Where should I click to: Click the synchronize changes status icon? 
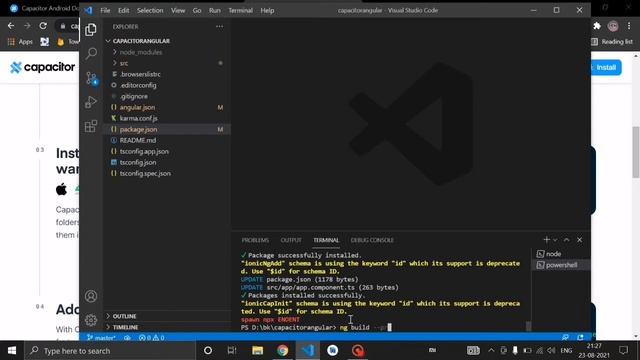coord(127,338)
